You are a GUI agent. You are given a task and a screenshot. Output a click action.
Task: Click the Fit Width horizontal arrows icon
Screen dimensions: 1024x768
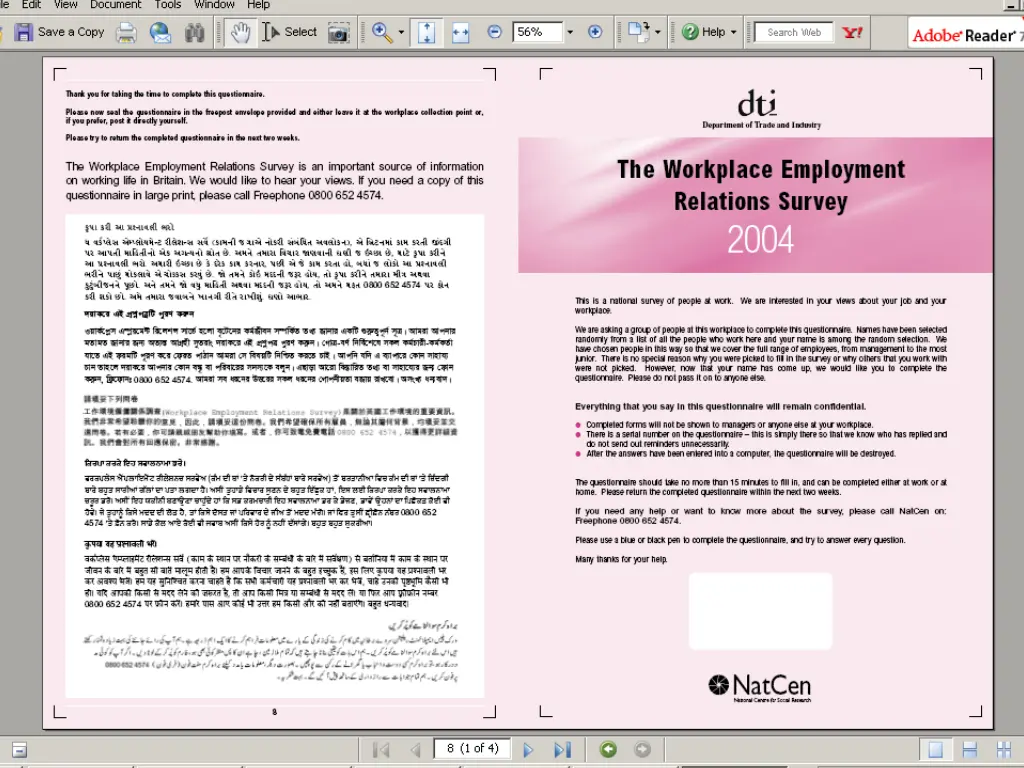click(460, 32)
